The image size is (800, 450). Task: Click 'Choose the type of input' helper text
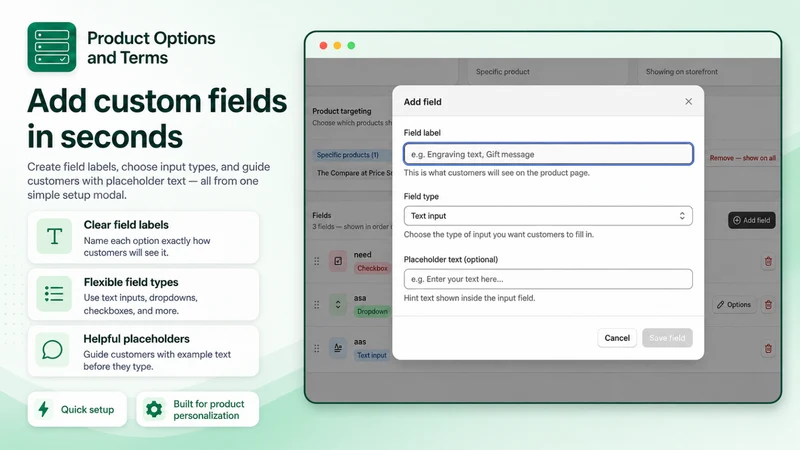tap(498, 235)
